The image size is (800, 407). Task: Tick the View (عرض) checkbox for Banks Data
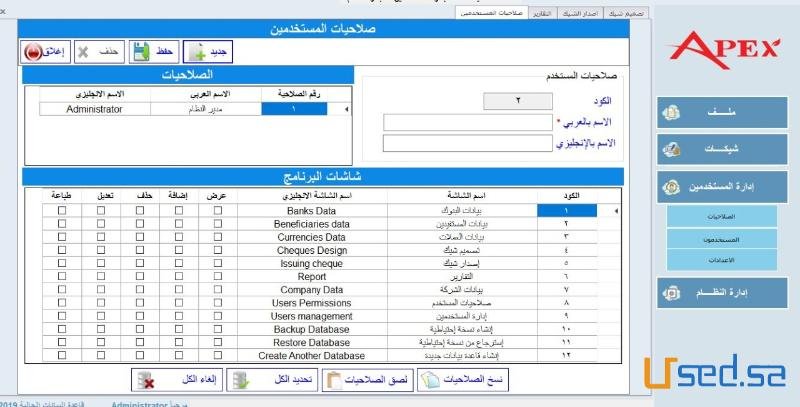[218, 211]
